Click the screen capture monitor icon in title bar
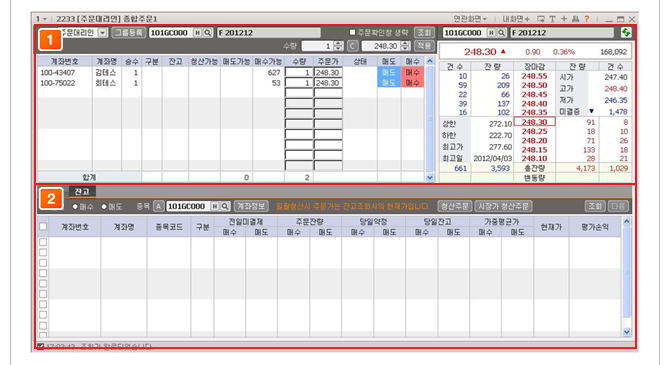The width and height of the screenshot is (670, 365). [x=541, y=19]
